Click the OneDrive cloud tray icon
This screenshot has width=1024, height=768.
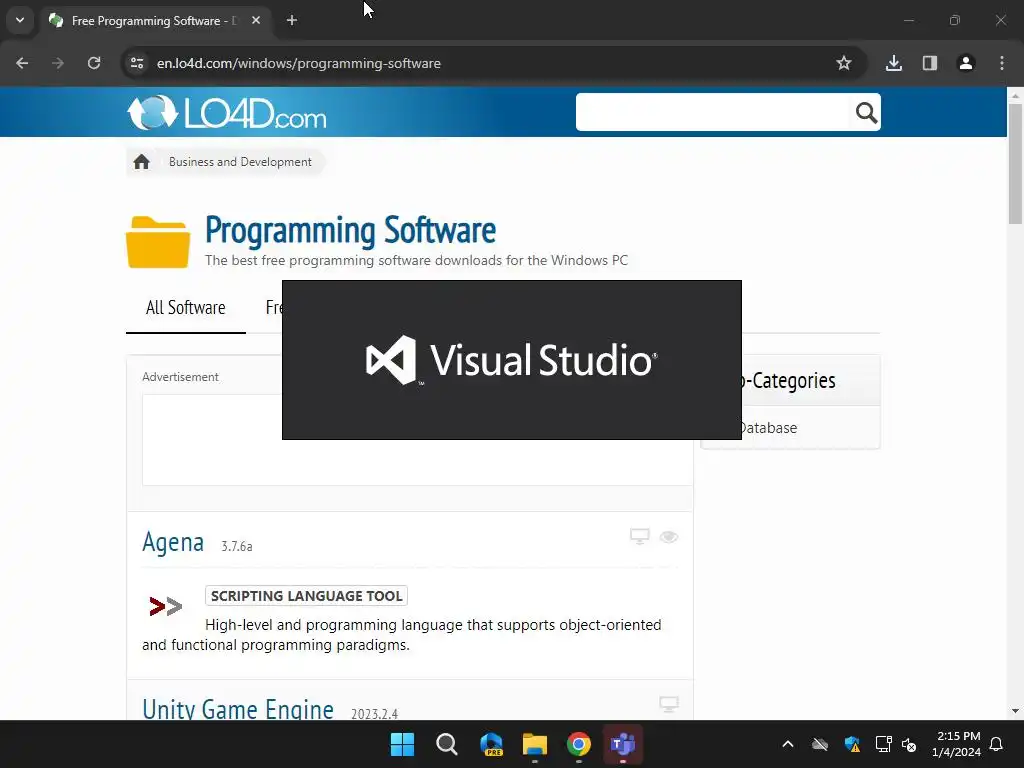coord(820,744)
